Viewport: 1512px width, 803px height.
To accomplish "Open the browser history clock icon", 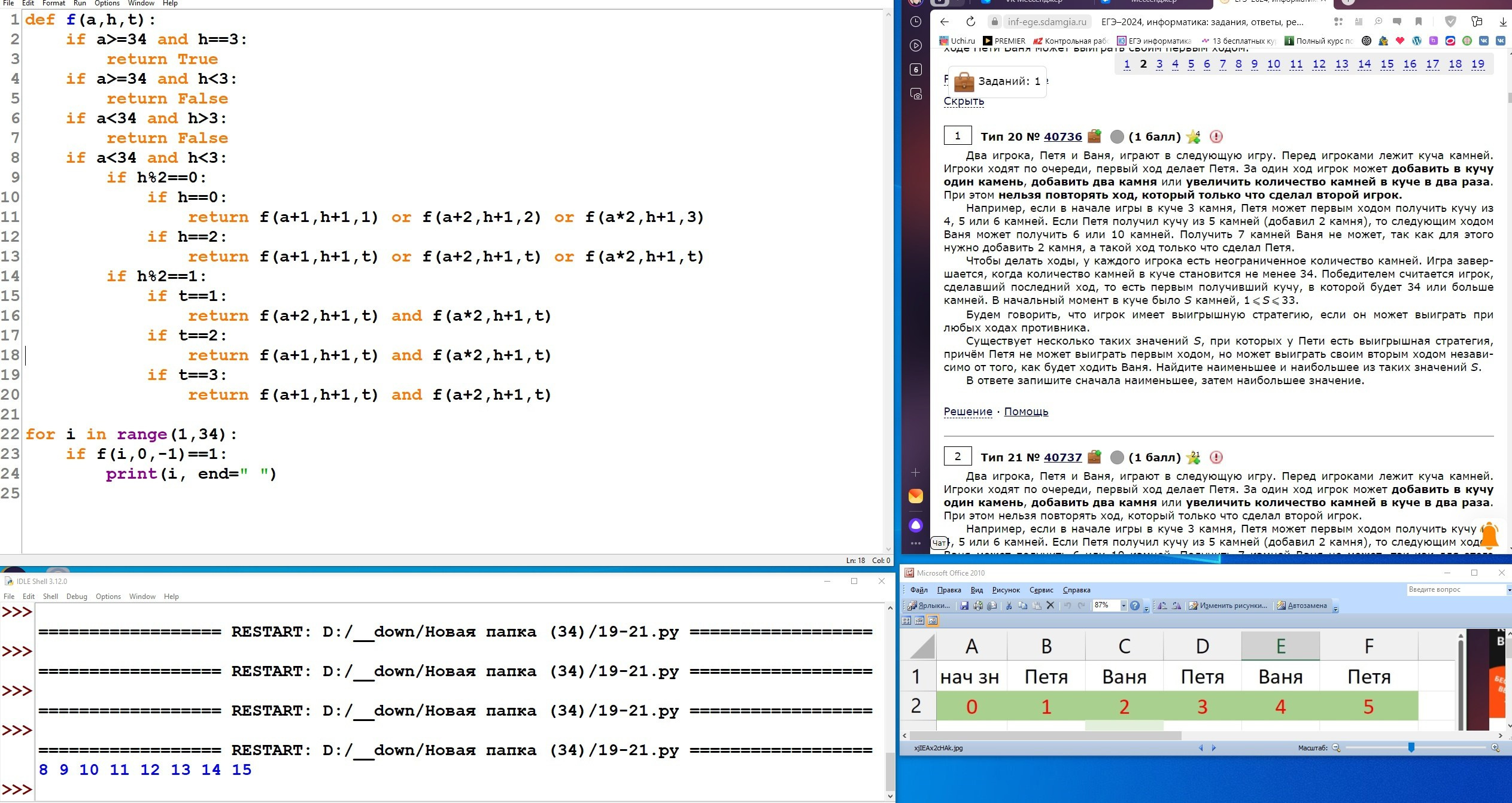I will click(915, 22).
